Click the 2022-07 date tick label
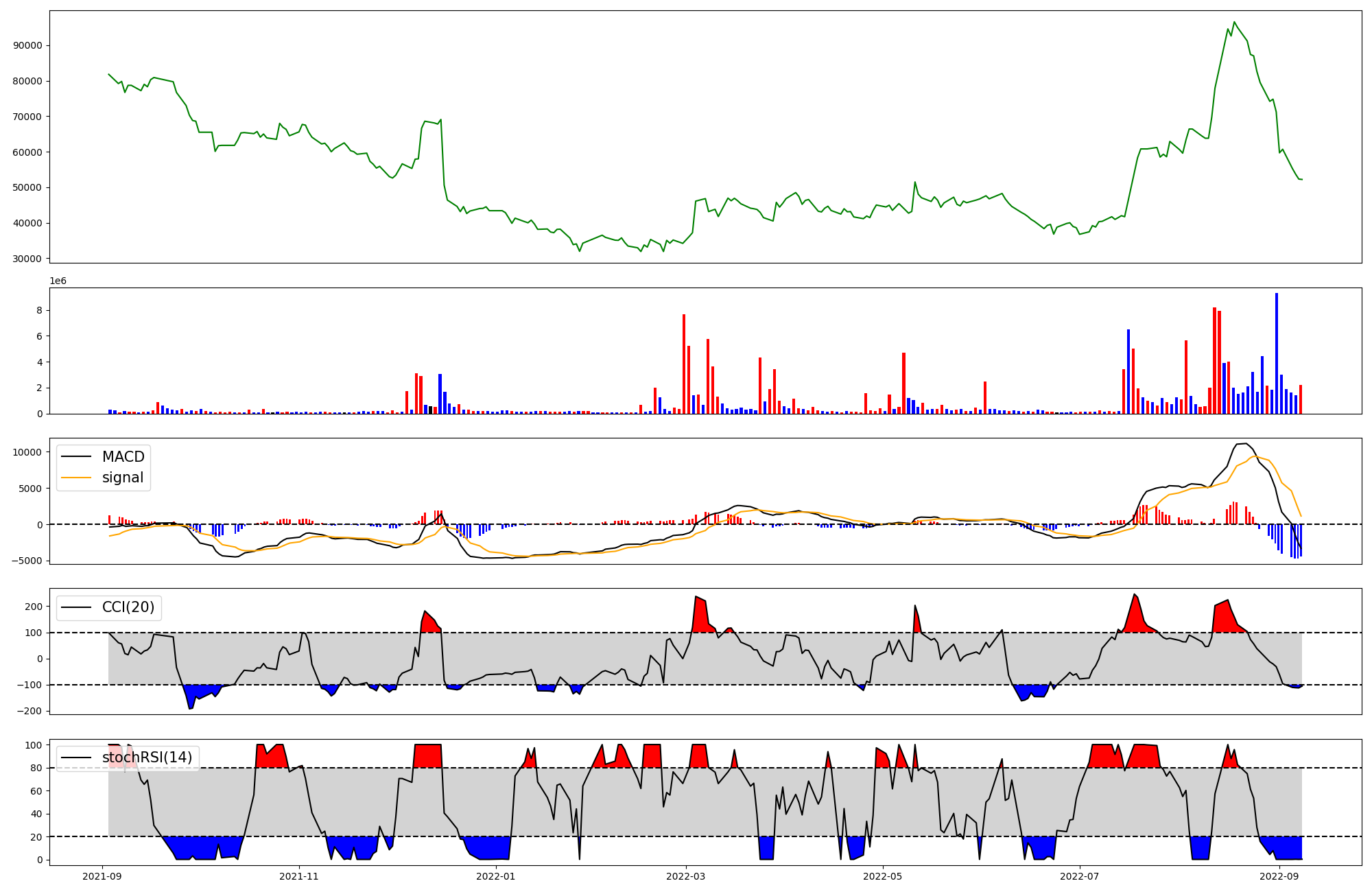This screenshot has width=1372, height=892. click(1080, 876)
